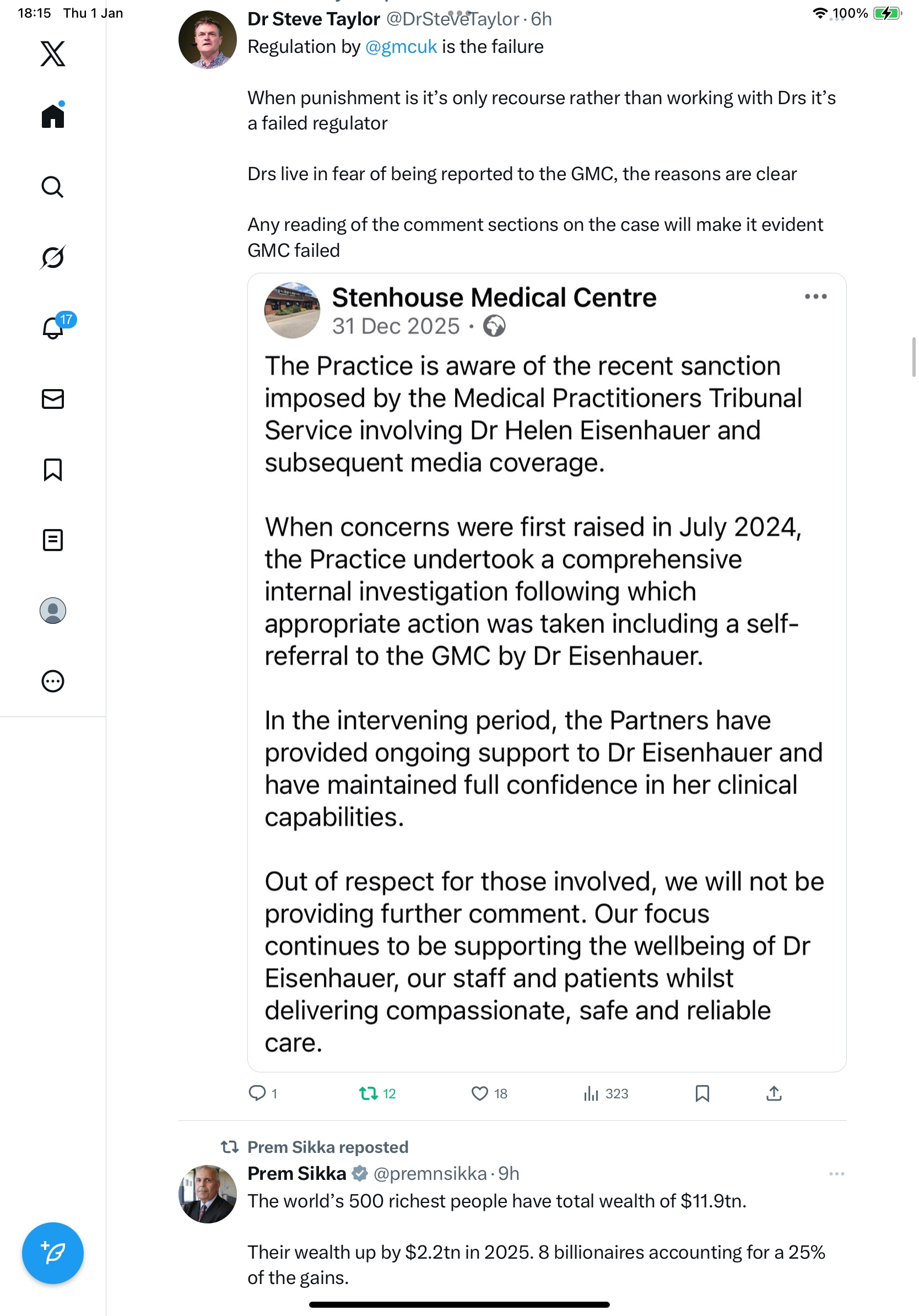This screenshot has width=919, height=1316.
Task: Open Lists icon in sidebar
Action: point(53,540)
